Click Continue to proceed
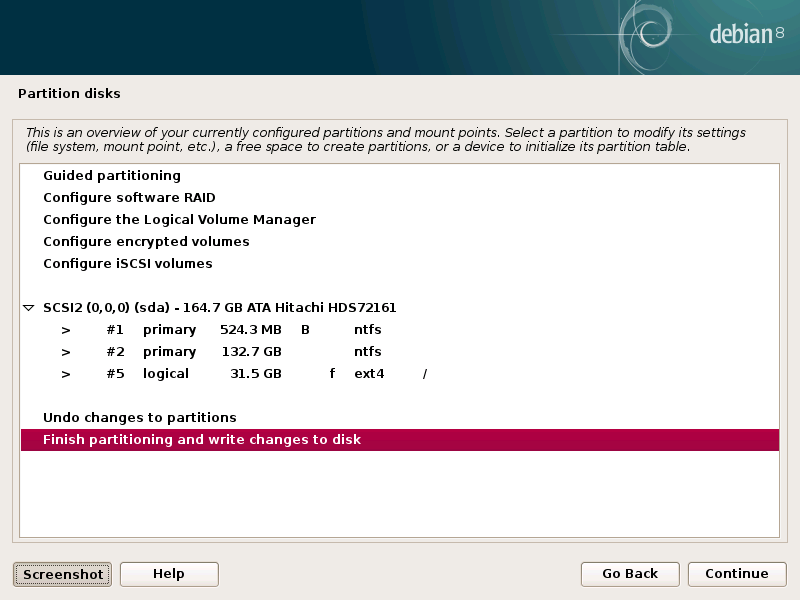 737,574
